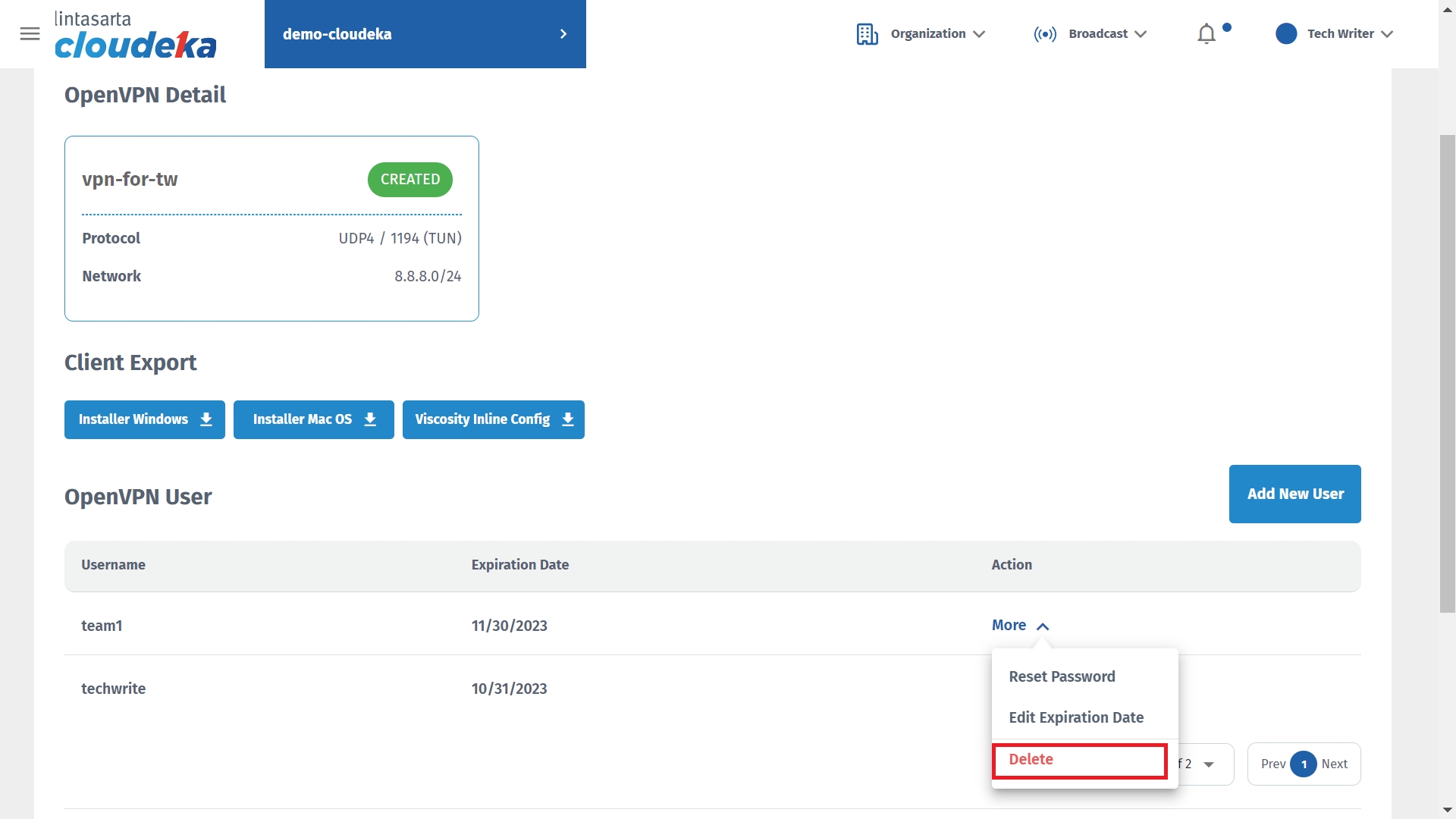This screenshot has height=819, width=1456.
Task: Click the Add New User button
Action: point(1294,494)
